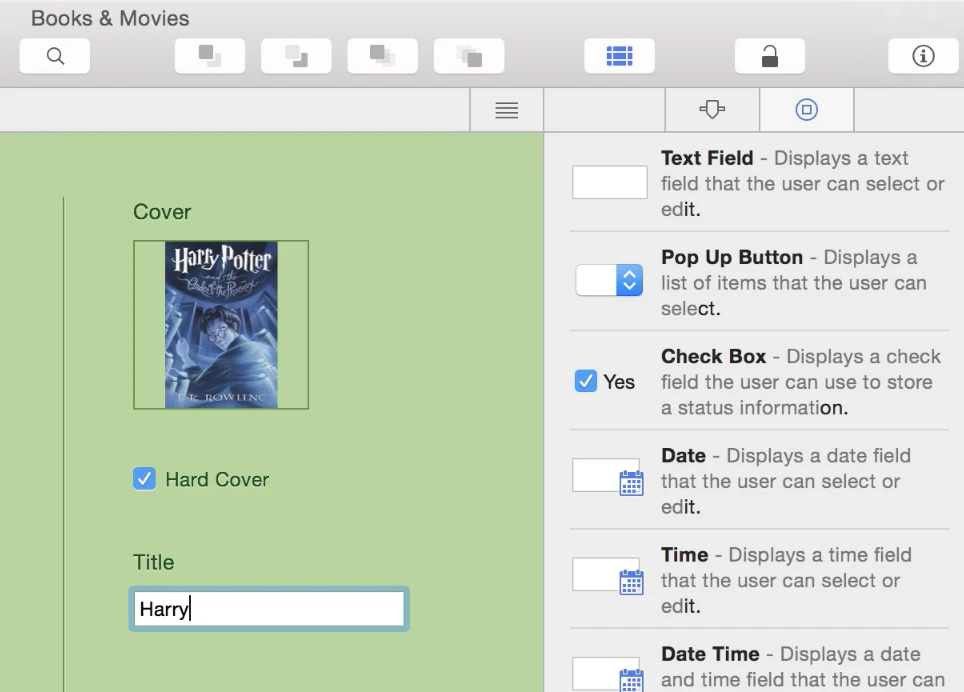Switch to the shield-shaped inspector tab
Screen dimensions: 964x692
pos(712,110)
